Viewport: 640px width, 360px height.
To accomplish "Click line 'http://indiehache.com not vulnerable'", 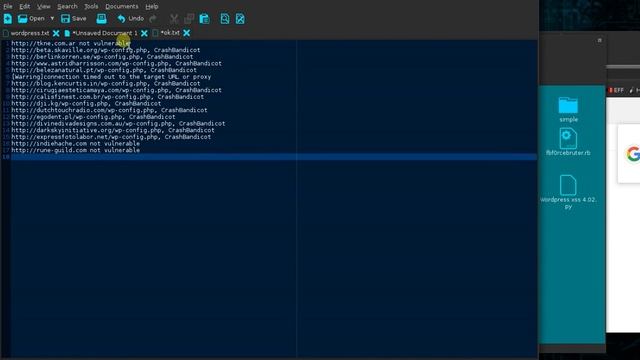I will click(76, 144).
